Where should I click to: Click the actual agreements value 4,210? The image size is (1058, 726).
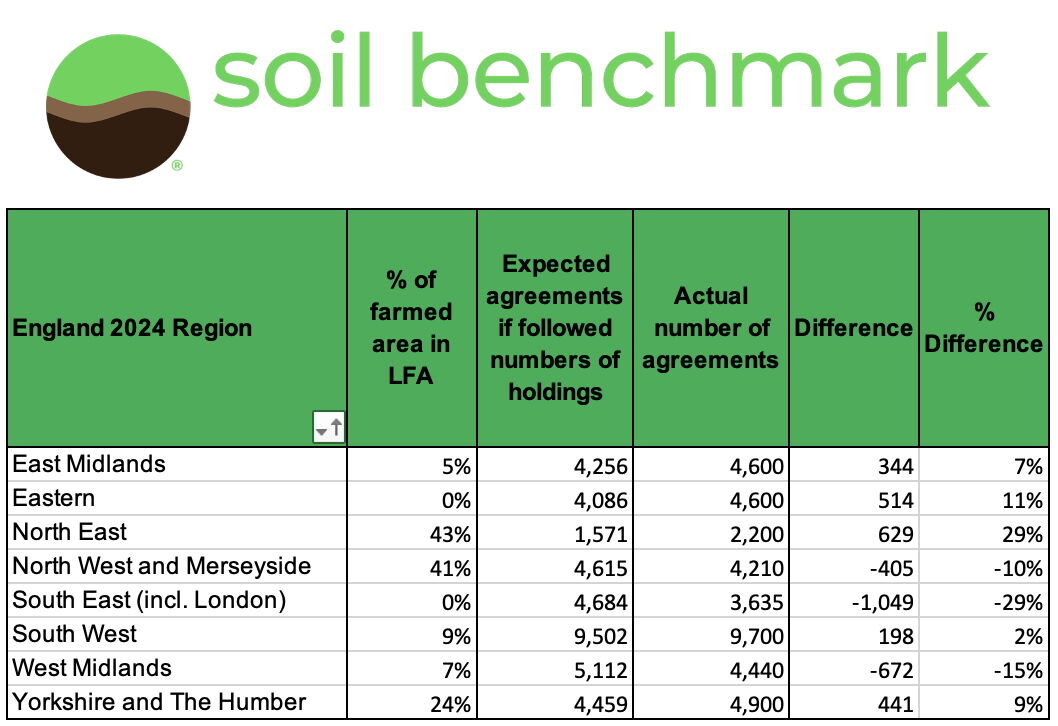click(711, 566)
